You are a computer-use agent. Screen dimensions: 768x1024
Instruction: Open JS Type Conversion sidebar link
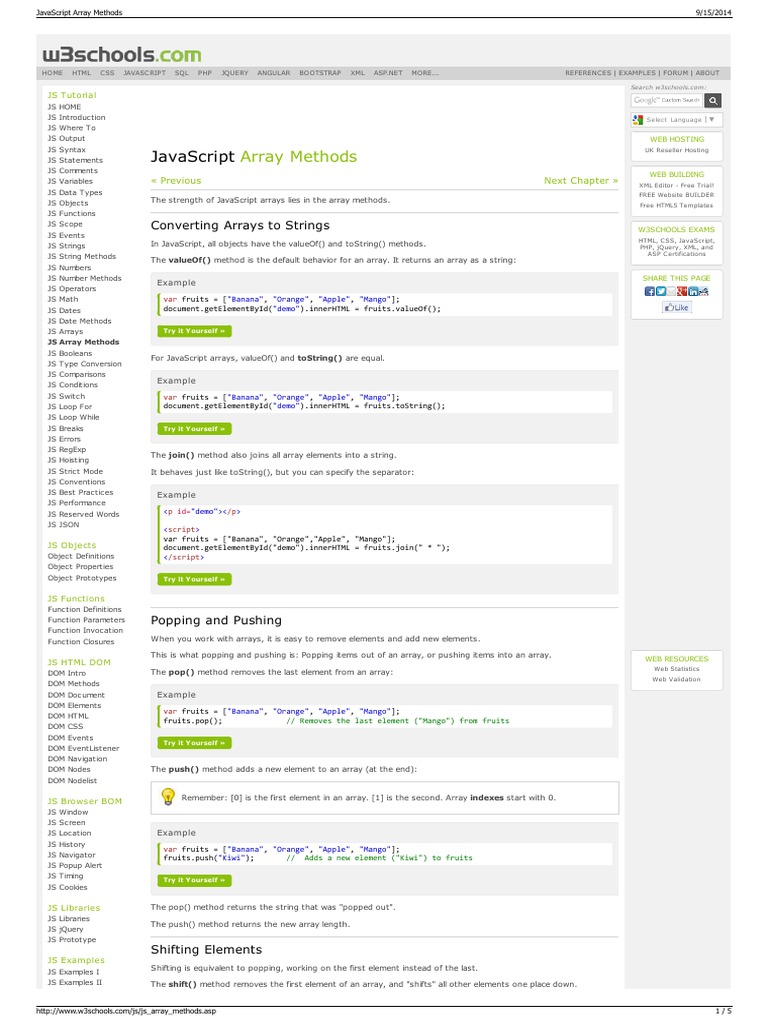tap(85, 364)
